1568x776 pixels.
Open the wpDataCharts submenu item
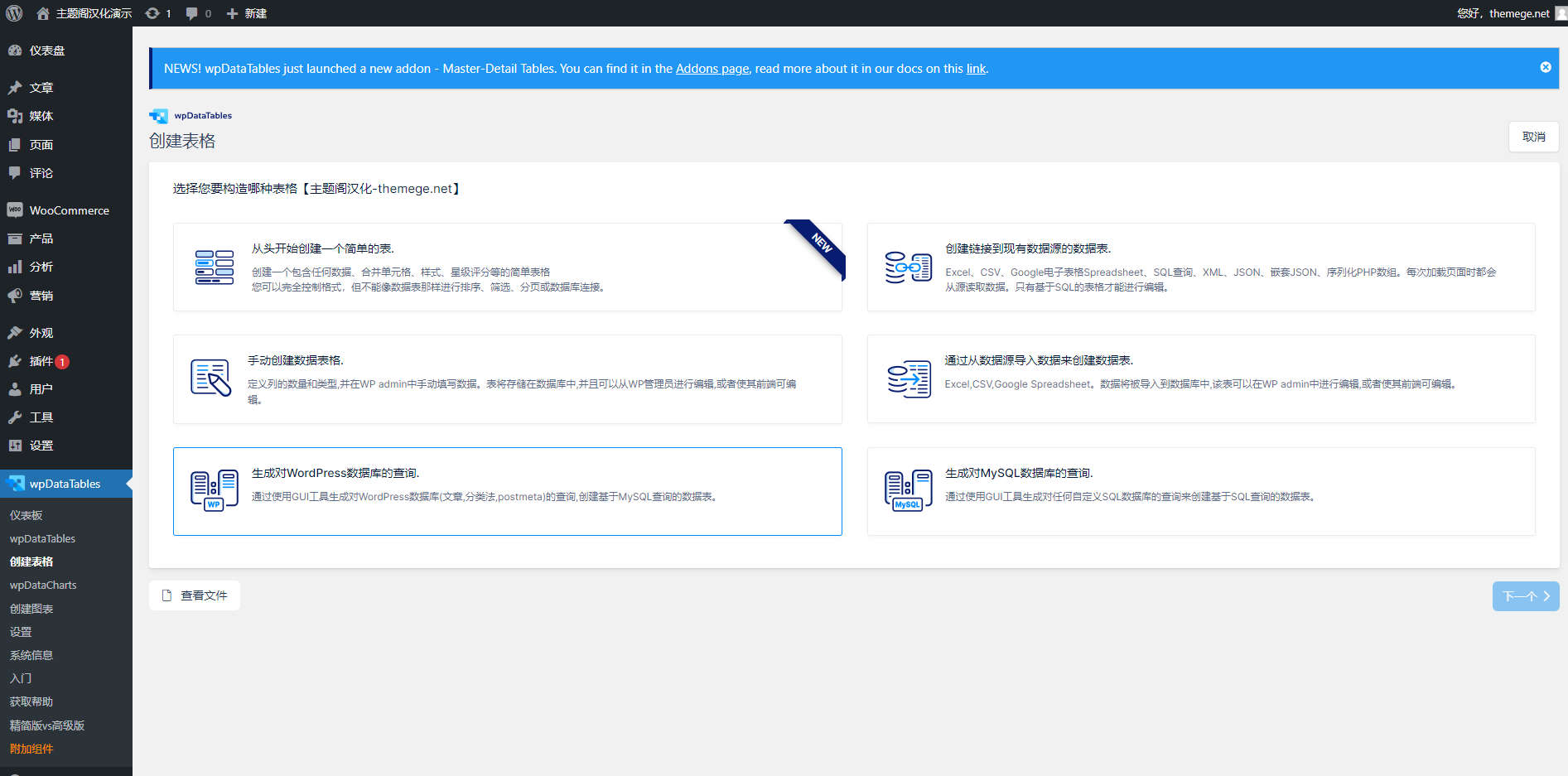(43, 585)
